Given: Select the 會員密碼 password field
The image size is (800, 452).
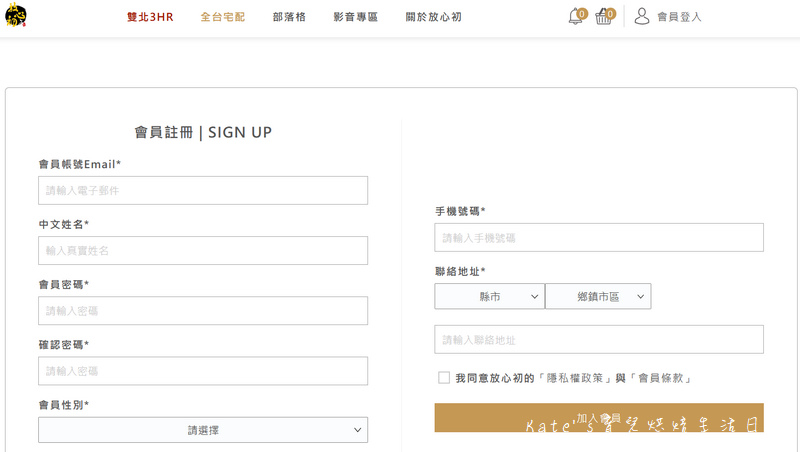Looking at the screenshot, I should point(203,311).
